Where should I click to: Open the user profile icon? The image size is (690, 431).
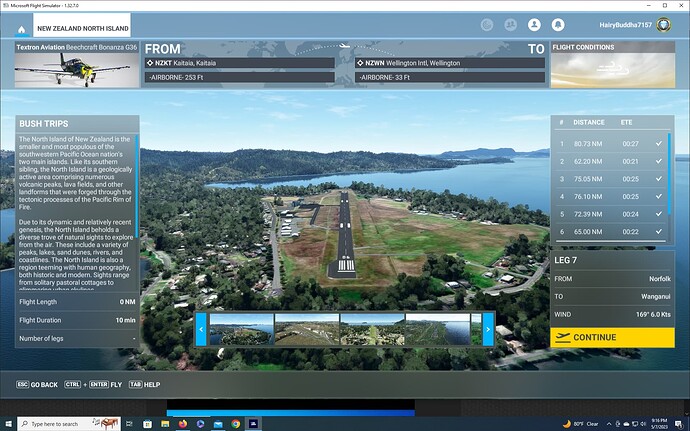click(x=534, y=25)
